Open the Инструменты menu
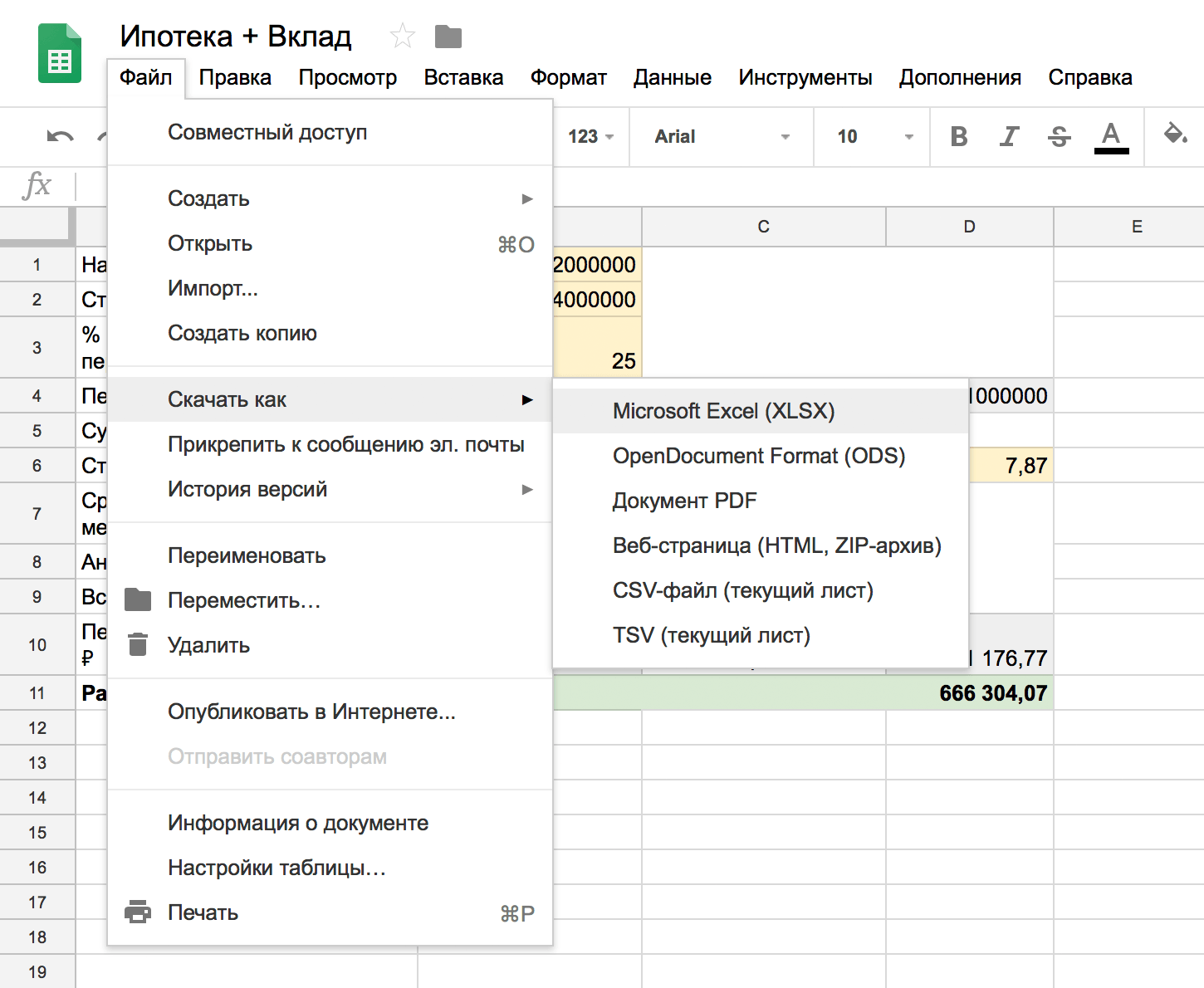This screenshot has width=1204, height=988. coord(805,77)
